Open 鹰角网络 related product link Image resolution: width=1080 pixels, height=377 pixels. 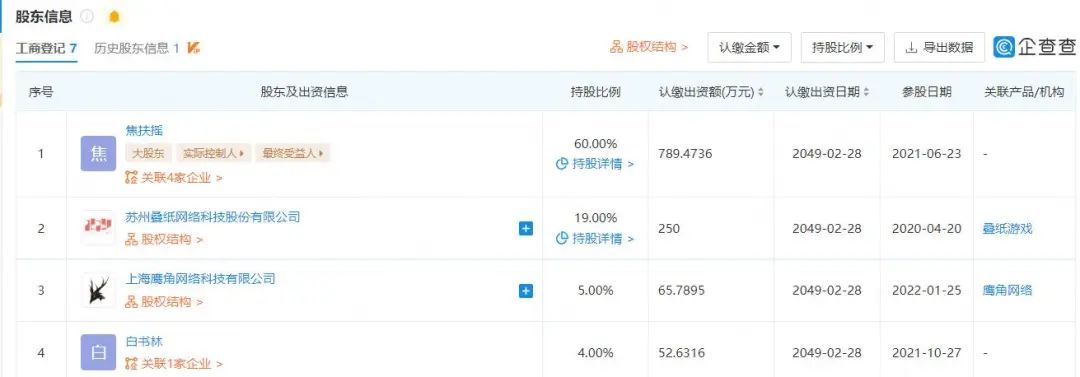pos(1007,290)
